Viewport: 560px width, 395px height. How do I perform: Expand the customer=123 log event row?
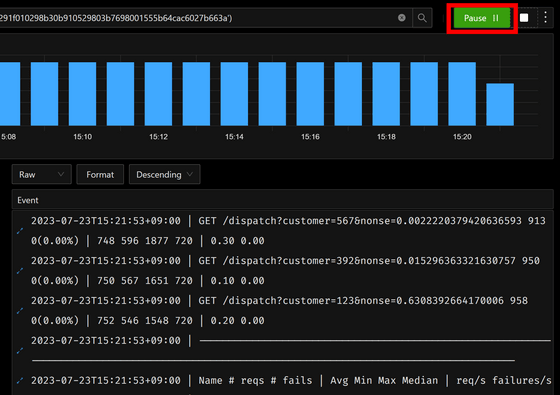(20, 311)
